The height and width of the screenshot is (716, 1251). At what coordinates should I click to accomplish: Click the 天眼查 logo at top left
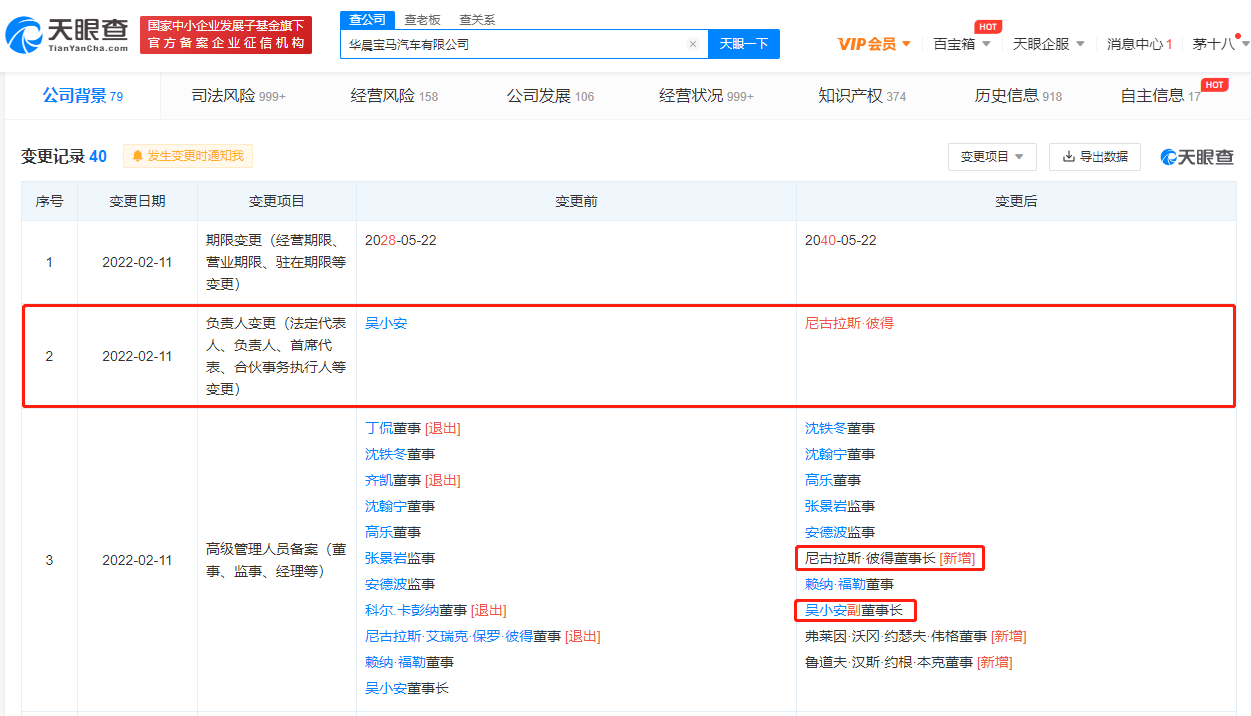coord(67,36)
